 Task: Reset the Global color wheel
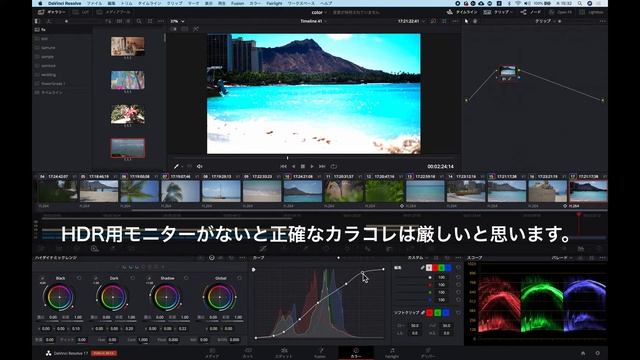pyautogui.click(x=240, y=278)
